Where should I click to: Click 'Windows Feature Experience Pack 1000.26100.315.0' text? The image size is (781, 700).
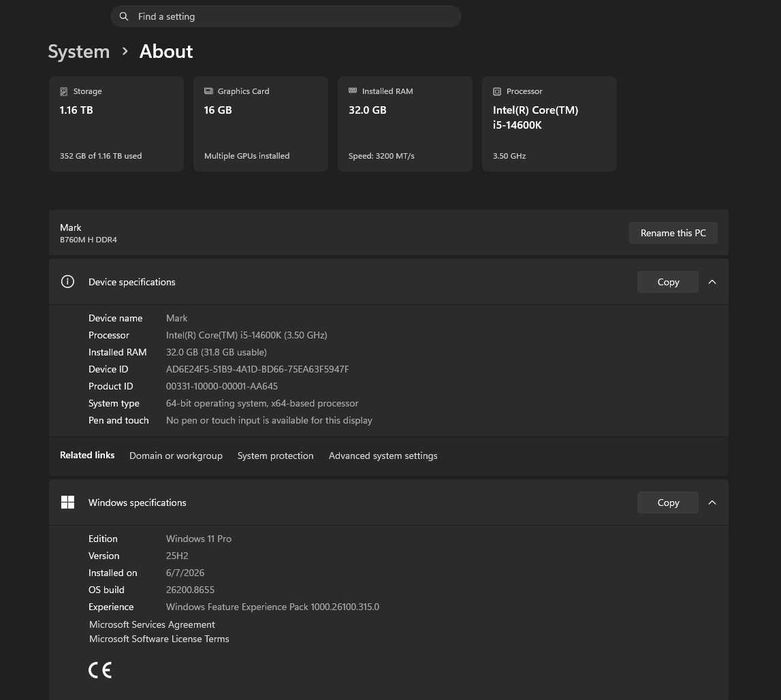coord(272,607)
